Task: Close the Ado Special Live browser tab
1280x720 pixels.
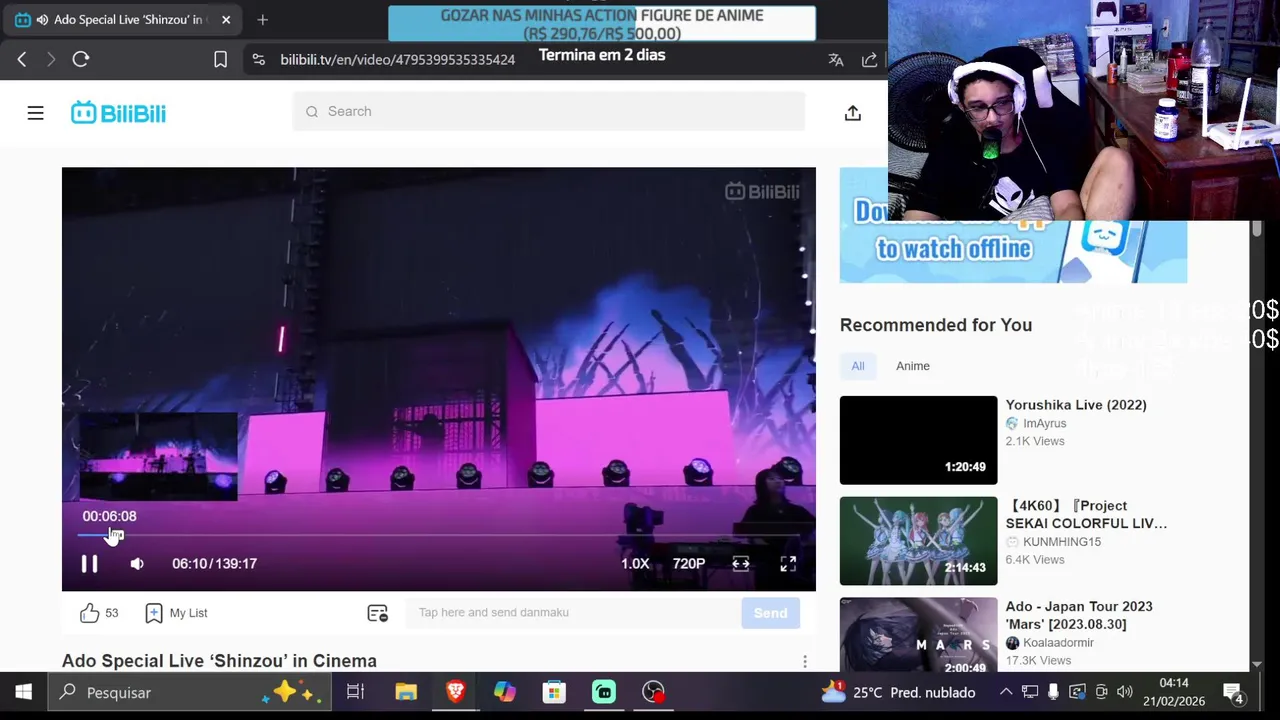Action: click(x=226, y=20)
